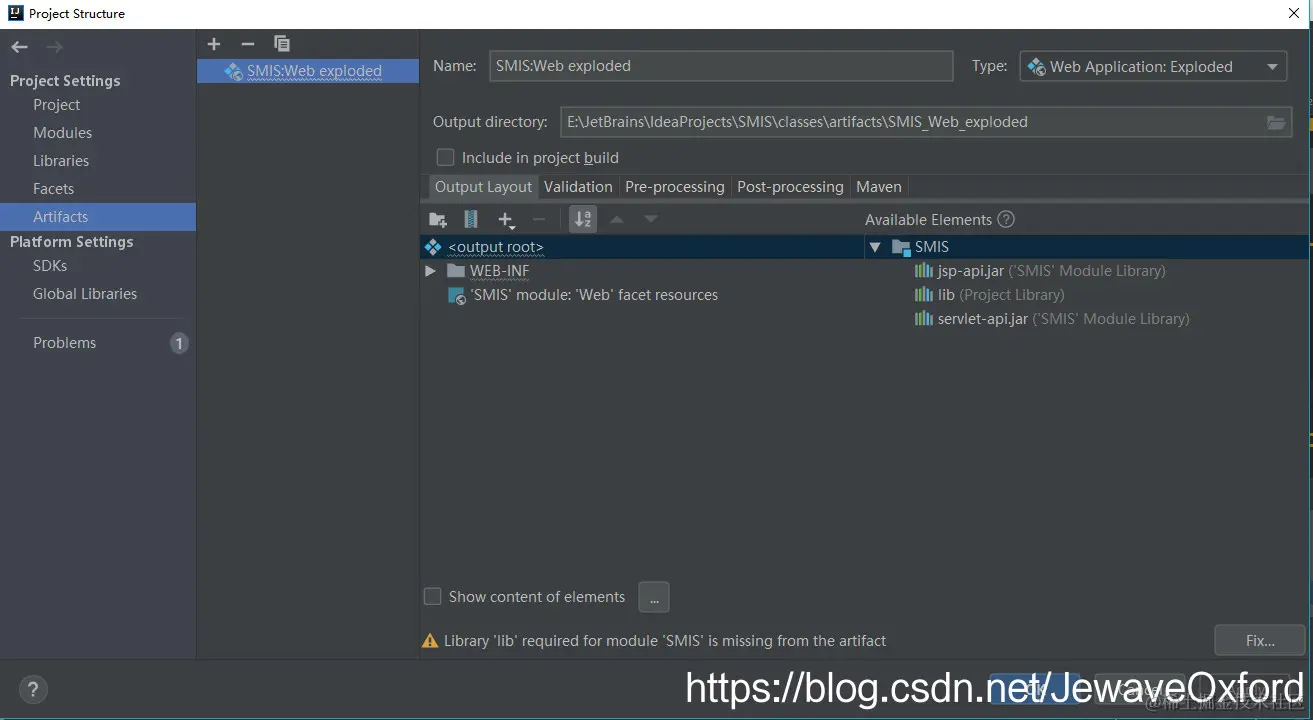Click the ellipsis button beside Show content
This screenshot has height=720, width=1313.
point(654,597)
